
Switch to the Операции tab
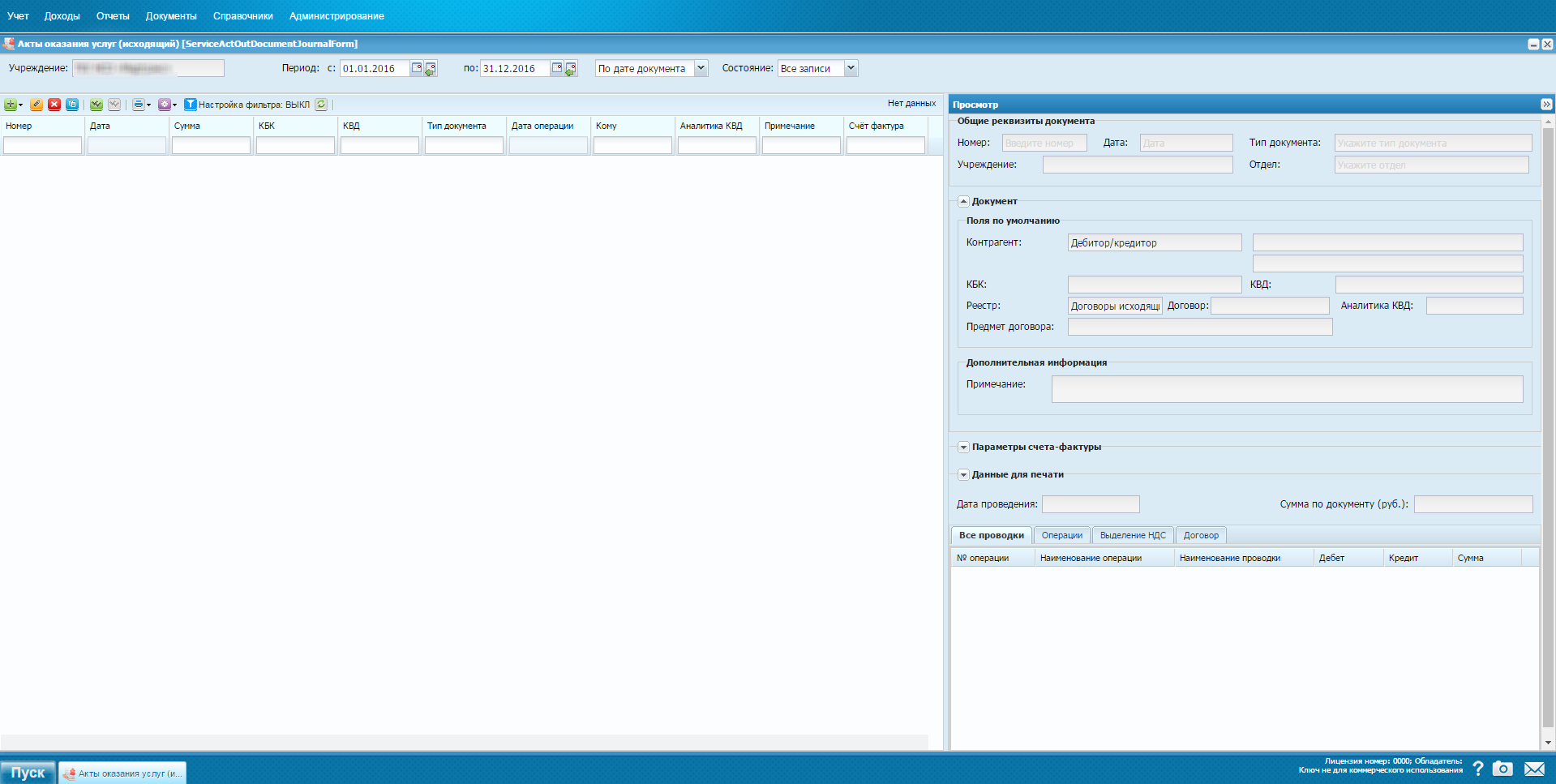point(1061,535)
